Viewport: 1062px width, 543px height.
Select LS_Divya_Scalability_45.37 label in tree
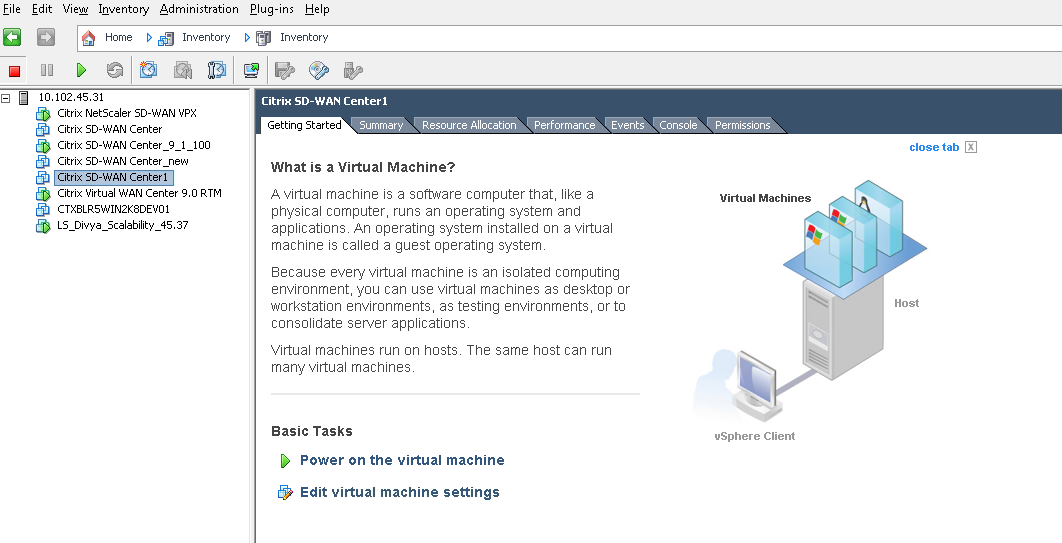click(123, 225)
